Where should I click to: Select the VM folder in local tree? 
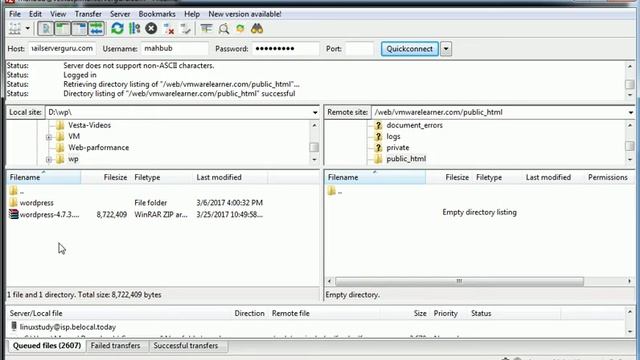pos(74,136)
